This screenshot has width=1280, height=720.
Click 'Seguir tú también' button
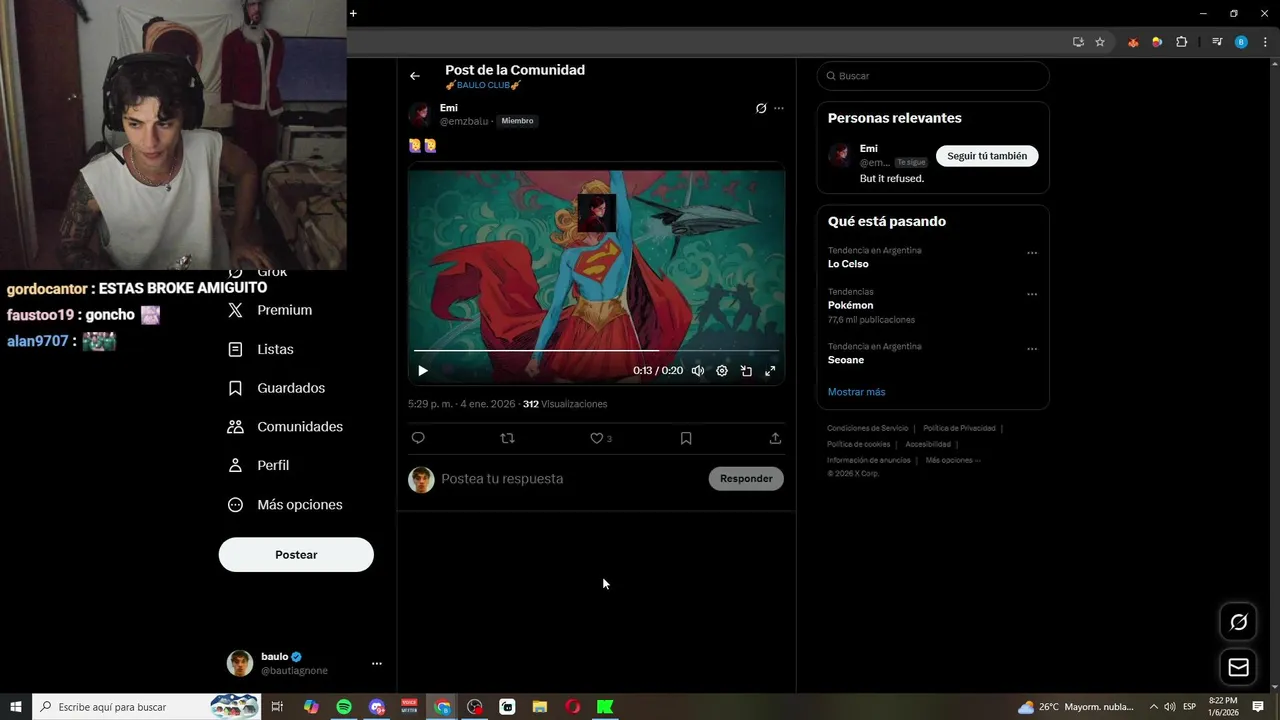(987, 156)
